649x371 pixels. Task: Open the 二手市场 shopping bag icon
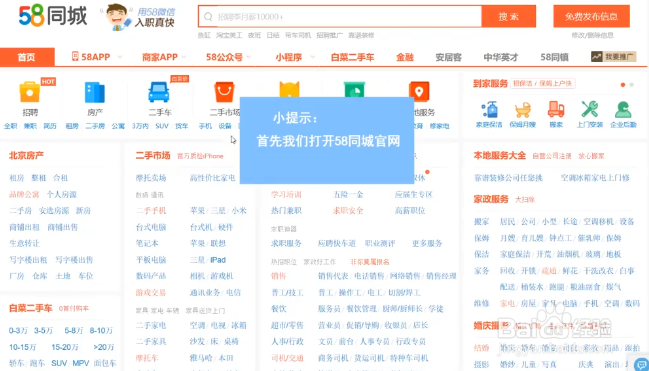224,92
